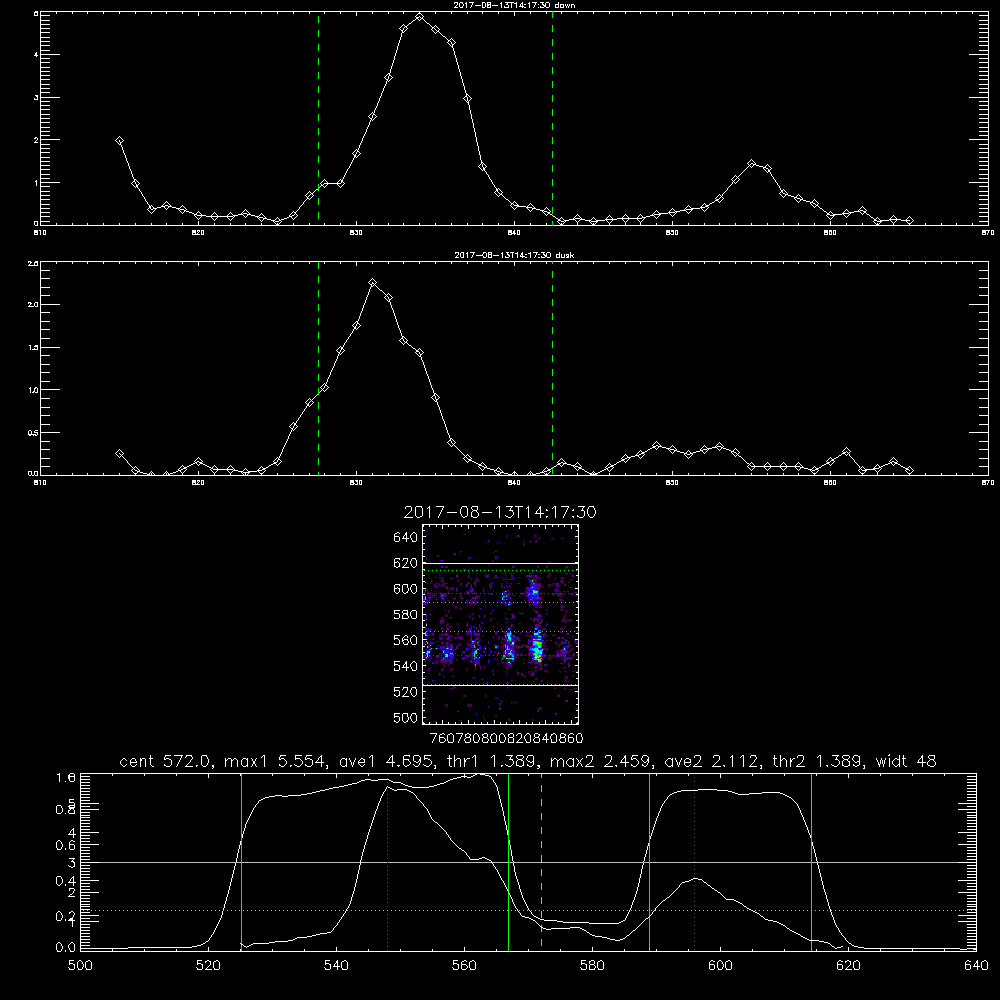Click the dawn plot title text
The image size is (1000, 1000).
pos(514,5)
